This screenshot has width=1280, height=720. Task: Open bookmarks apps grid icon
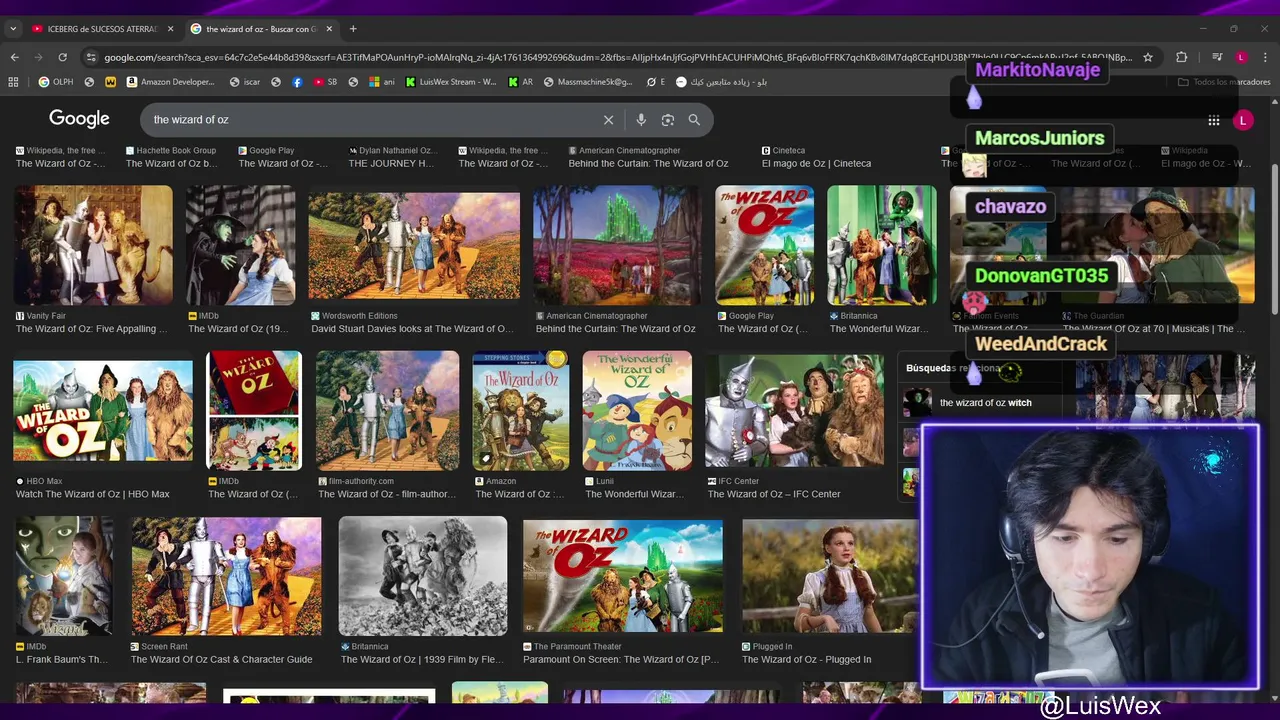click(x=13, y=82)
